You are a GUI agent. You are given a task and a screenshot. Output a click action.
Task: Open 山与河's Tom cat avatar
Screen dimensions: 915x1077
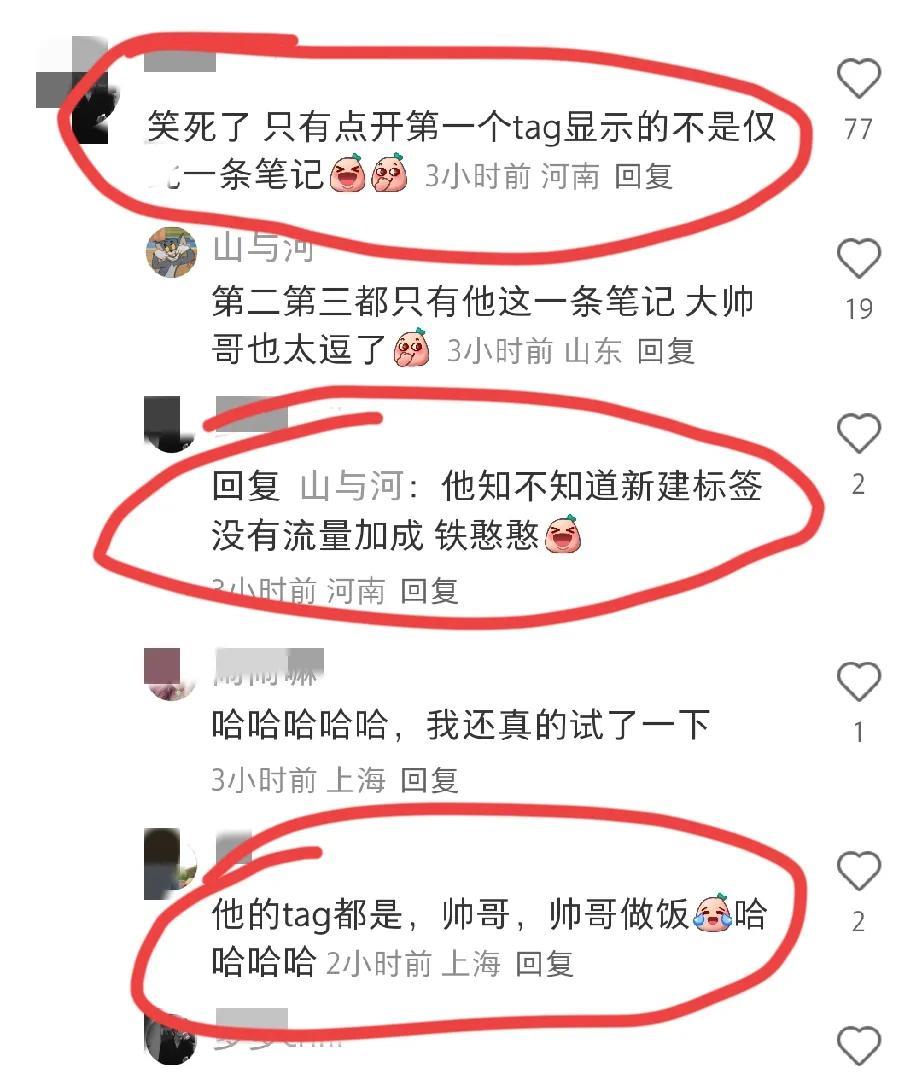pyautogui.click(x=171, y=252)
